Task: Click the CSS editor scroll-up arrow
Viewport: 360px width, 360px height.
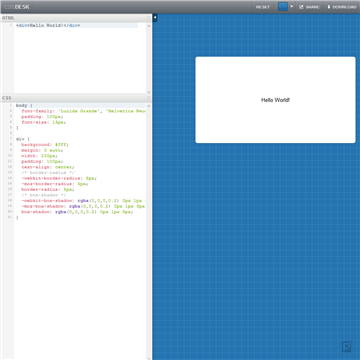Action: coord(149,106)
